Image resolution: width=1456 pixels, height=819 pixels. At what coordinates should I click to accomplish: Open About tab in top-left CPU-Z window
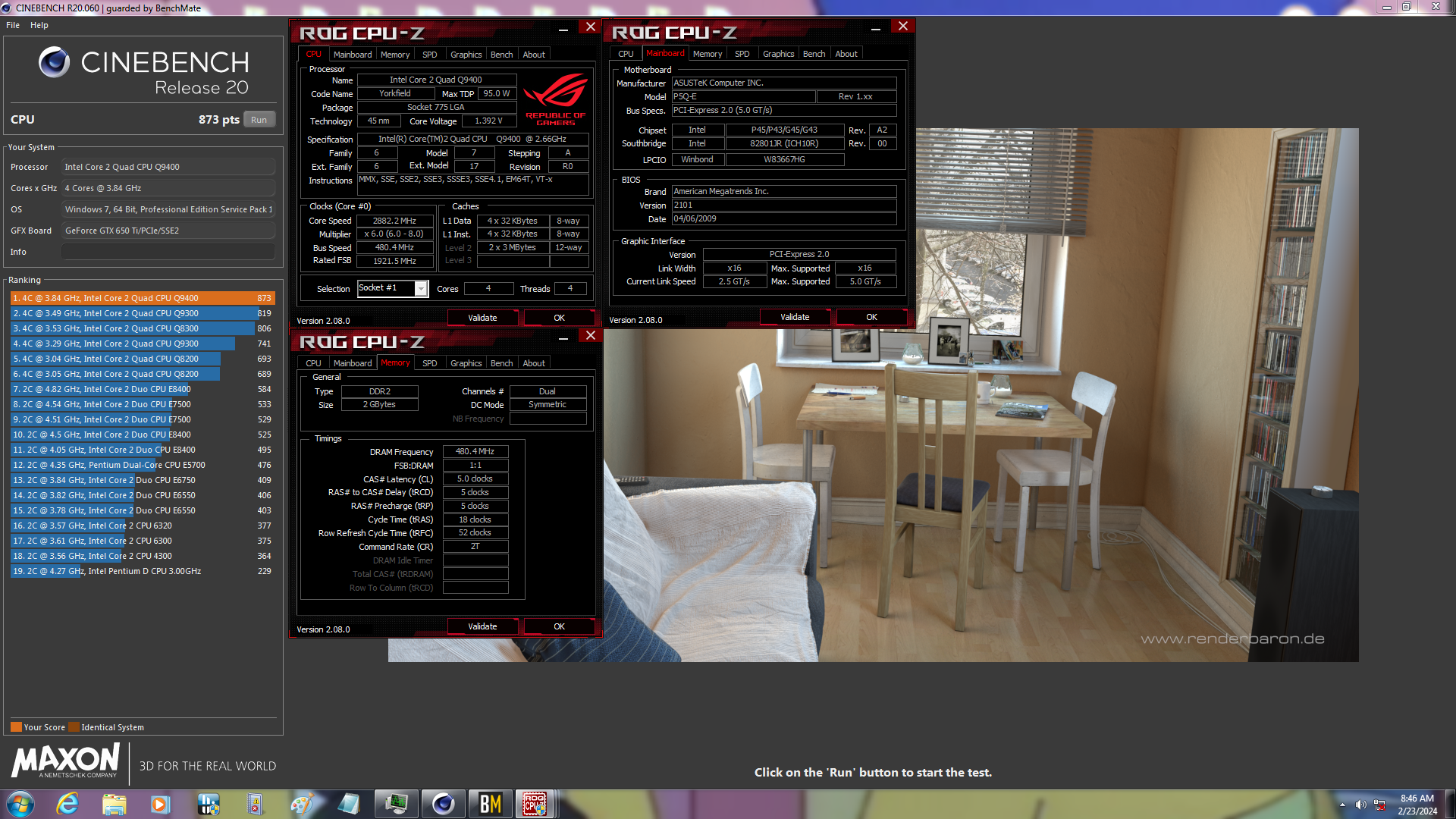click(534, 55)
